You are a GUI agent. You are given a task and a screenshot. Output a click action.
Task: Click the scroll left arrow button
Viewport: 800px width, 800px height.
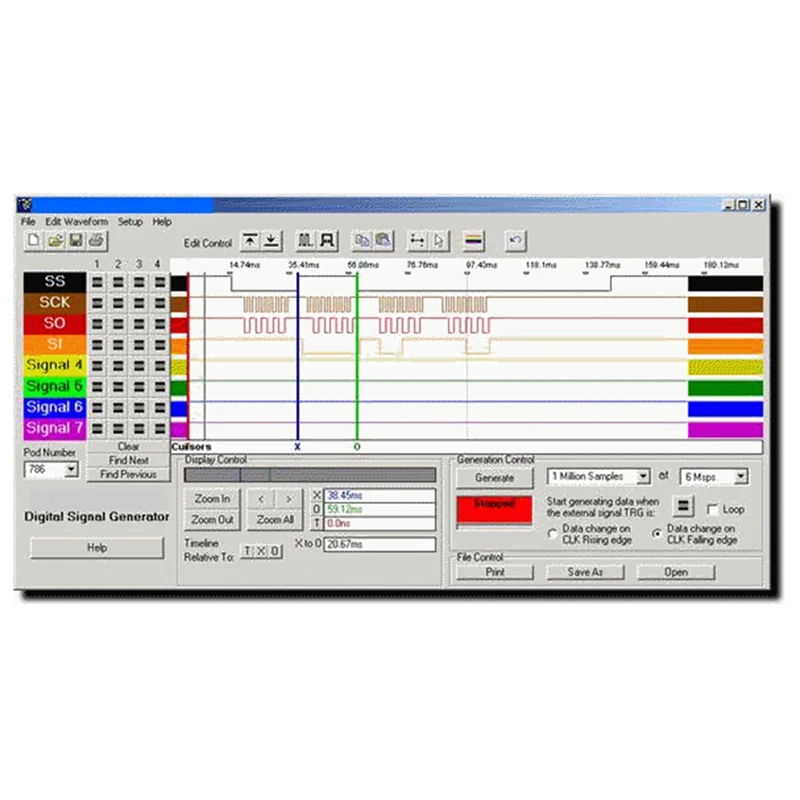click(261, 499)
